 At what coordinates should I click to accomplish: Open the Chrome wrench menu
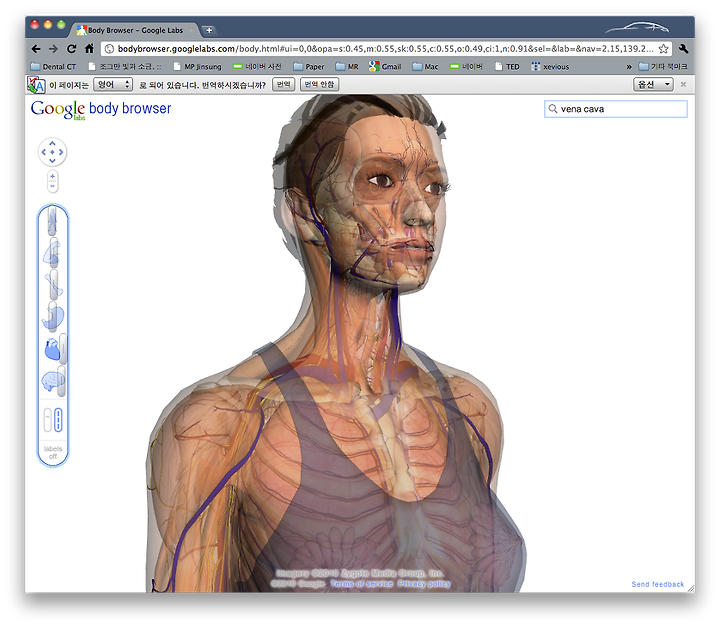(x=683, y=49)
